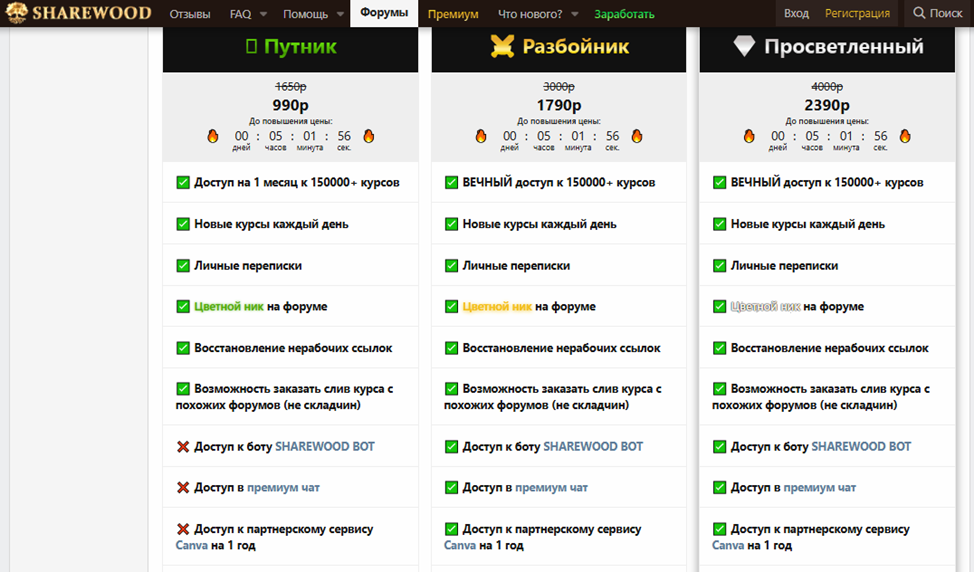The image size is (974, 572).
Task: Click the red cross beside Путник bot access
Action: click(x=183, y=447)
